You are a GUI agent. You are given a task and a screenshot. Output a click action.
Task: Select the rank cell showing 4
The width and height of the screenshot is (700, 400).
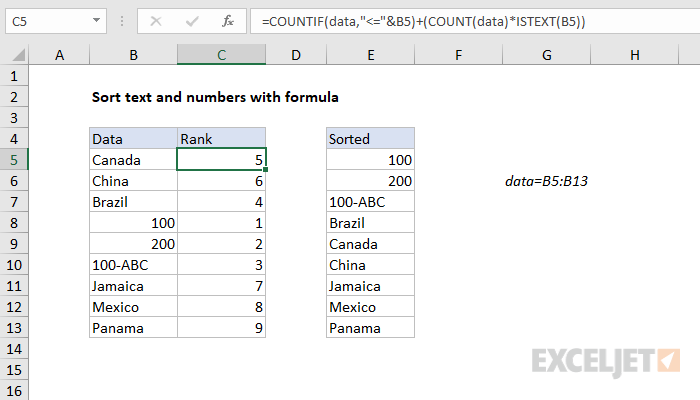tap(221, 202)
